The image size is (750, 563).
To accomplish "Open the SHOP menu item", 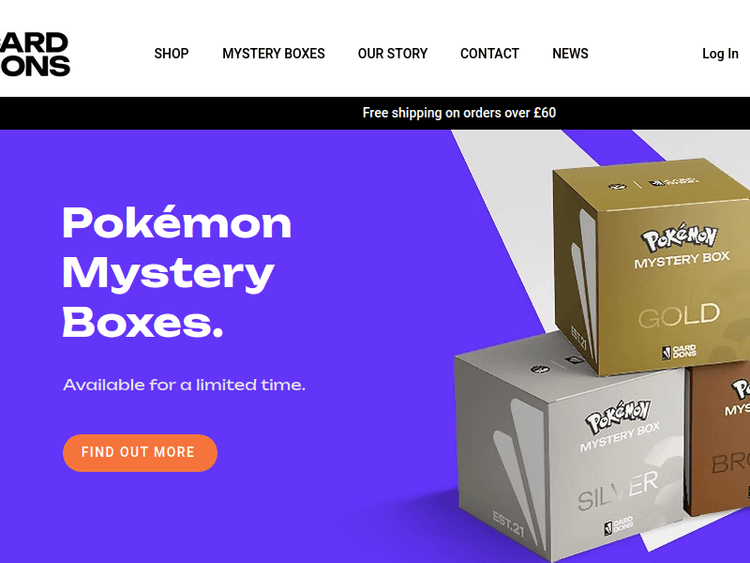I will 171,54.
